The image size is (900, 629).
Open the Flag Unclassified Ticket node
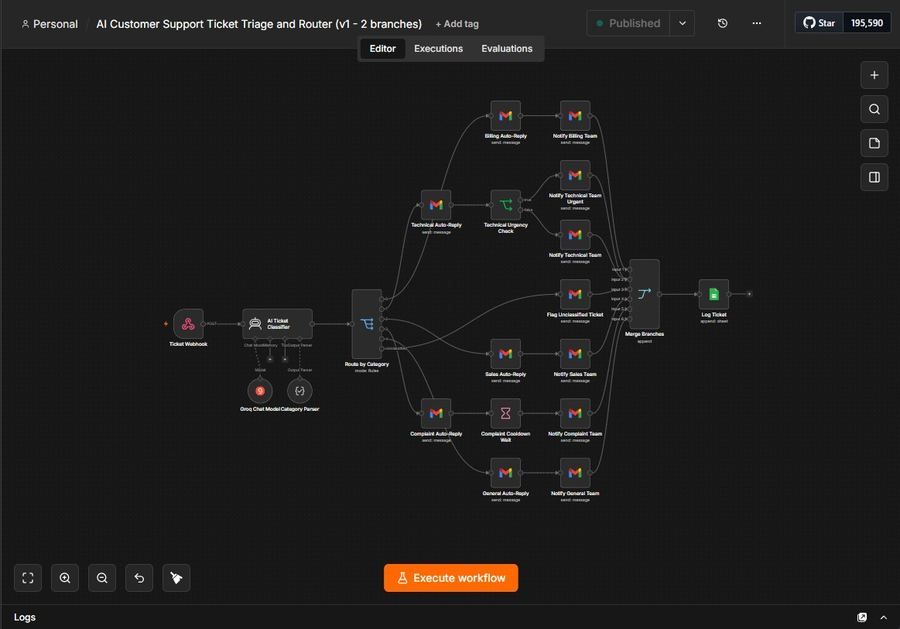[x=575, y=294]
